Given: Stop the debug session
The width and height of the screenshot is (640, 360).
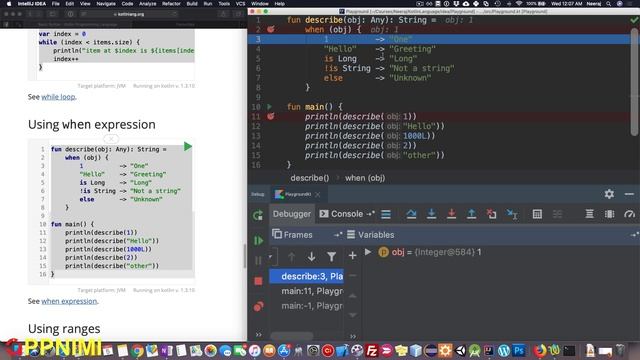Looking at the screenshot, I should [x=258, y=281].
